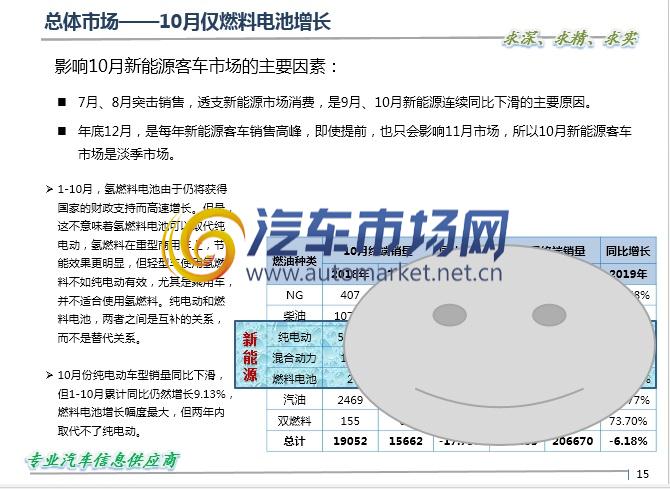The width and height of the screenshot is (670, 489).
Task: Click the value 155 in the 双燃料 row
Action: pyautogui.click(x=350, y=421)
